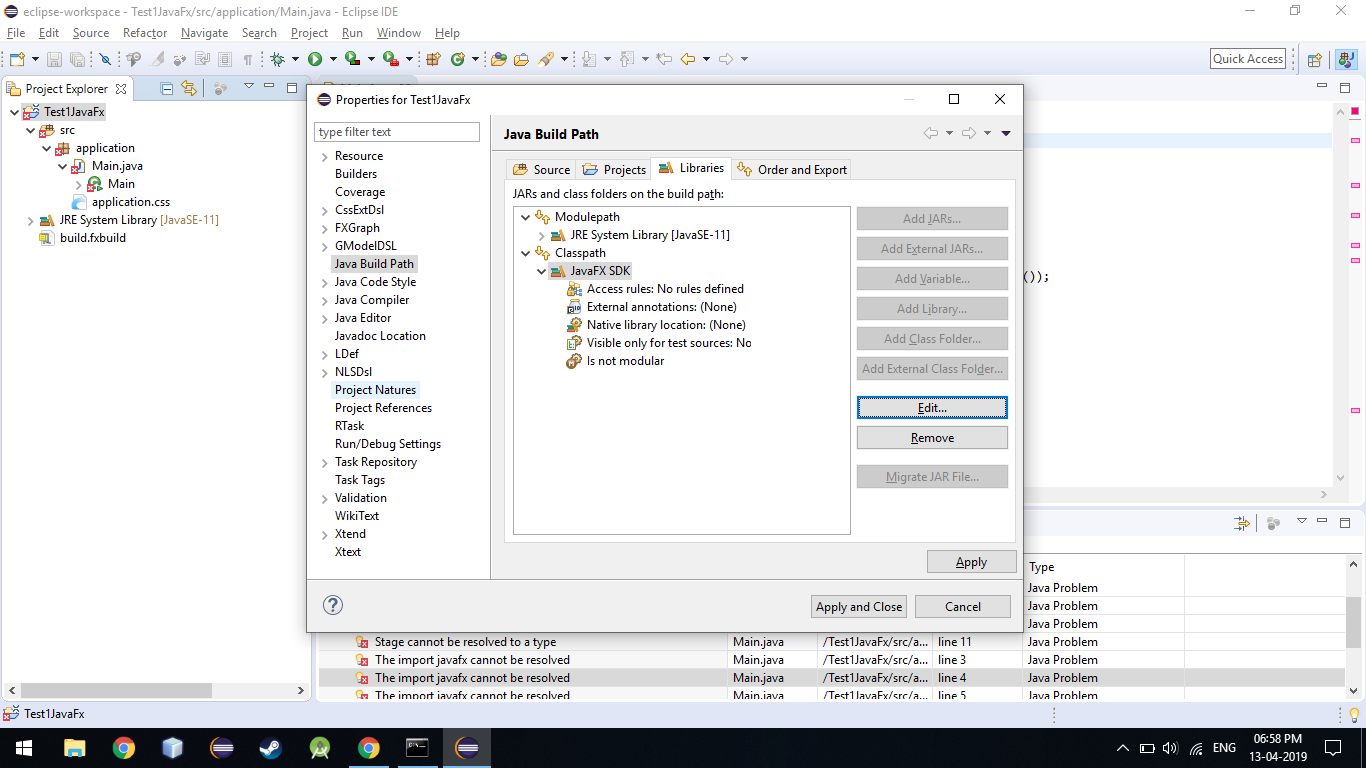This screenshot has width=1366, height=768.
Task: Click the Debug bug icon in toolbar
Action: (x=278, y=59)
